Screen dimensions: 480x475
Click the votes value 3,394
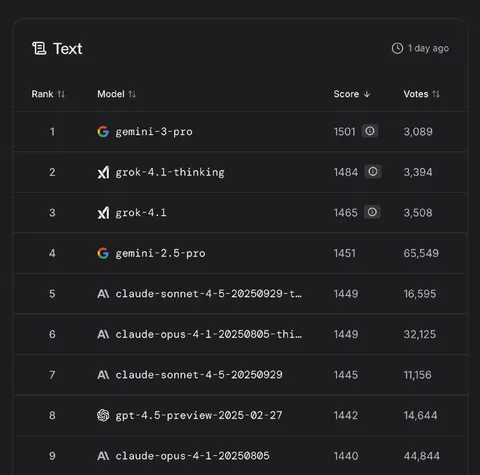(418, 172)
